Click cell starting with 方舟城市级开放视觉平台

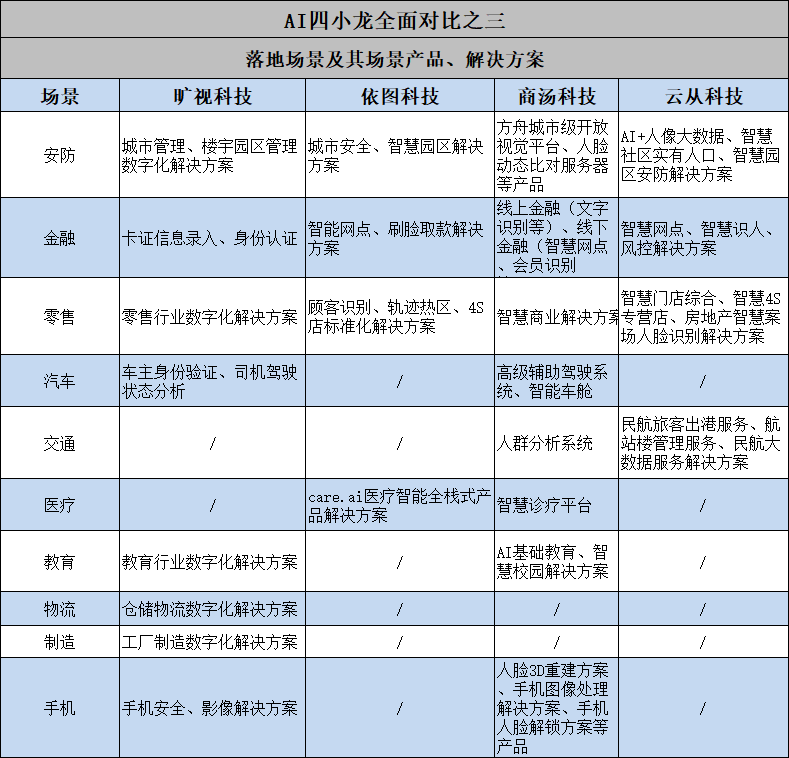[557, 155]
